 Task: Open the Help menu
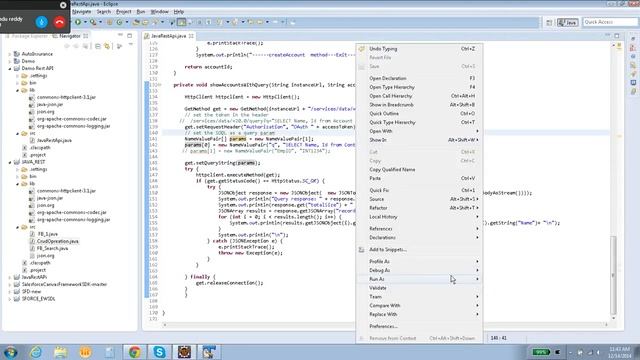pos(179,12)
